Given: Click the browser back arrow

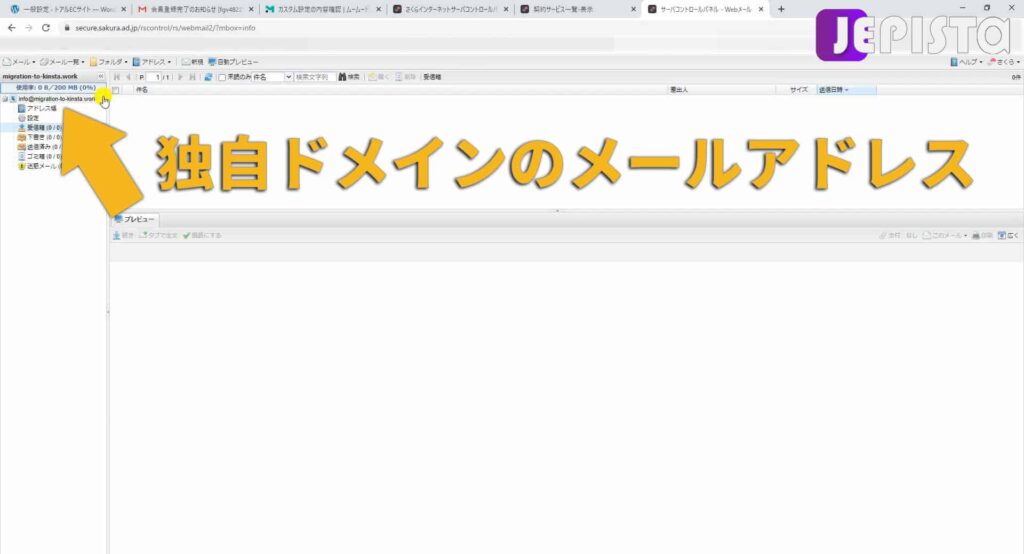Looking at the screenshot, I should pos(11,28).
